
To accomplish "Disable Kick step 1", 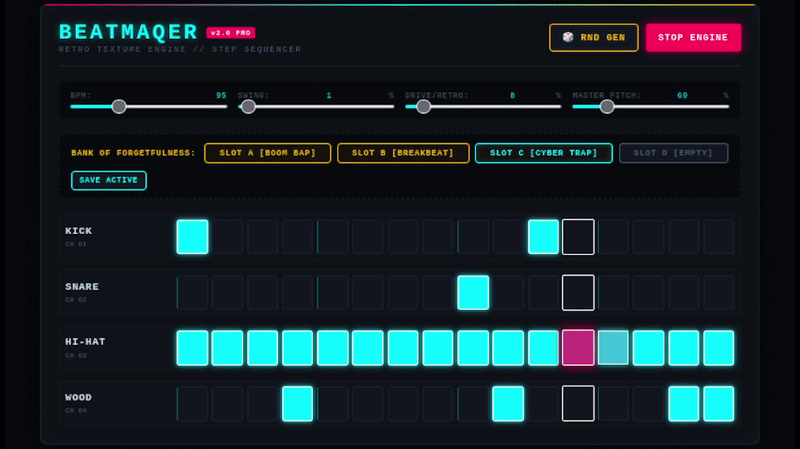I will tap(192, 237).
